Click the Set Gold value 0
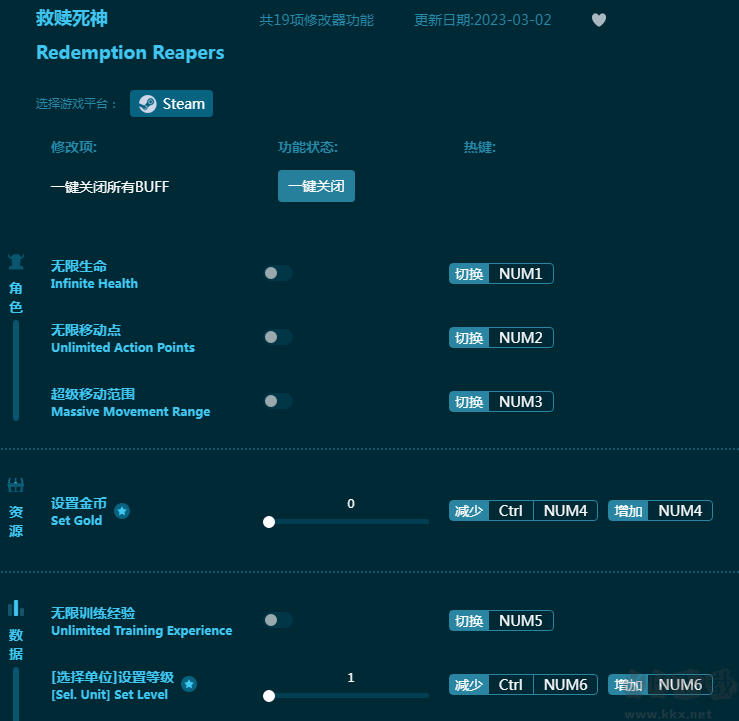Viewport: 739px width, 721px height. pyautogui.click(x=351, y=504)
